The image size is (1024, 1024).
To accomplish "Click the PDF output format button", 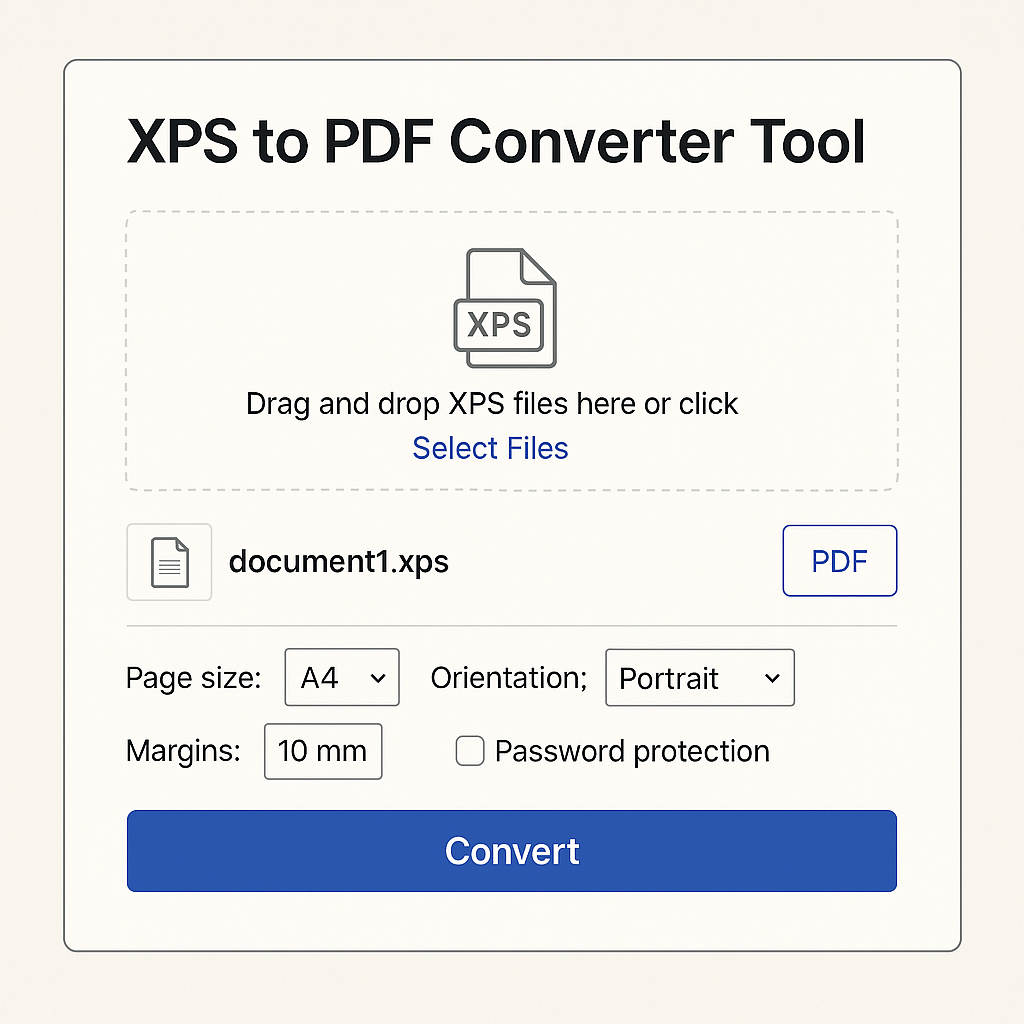I will pos(839,561).
